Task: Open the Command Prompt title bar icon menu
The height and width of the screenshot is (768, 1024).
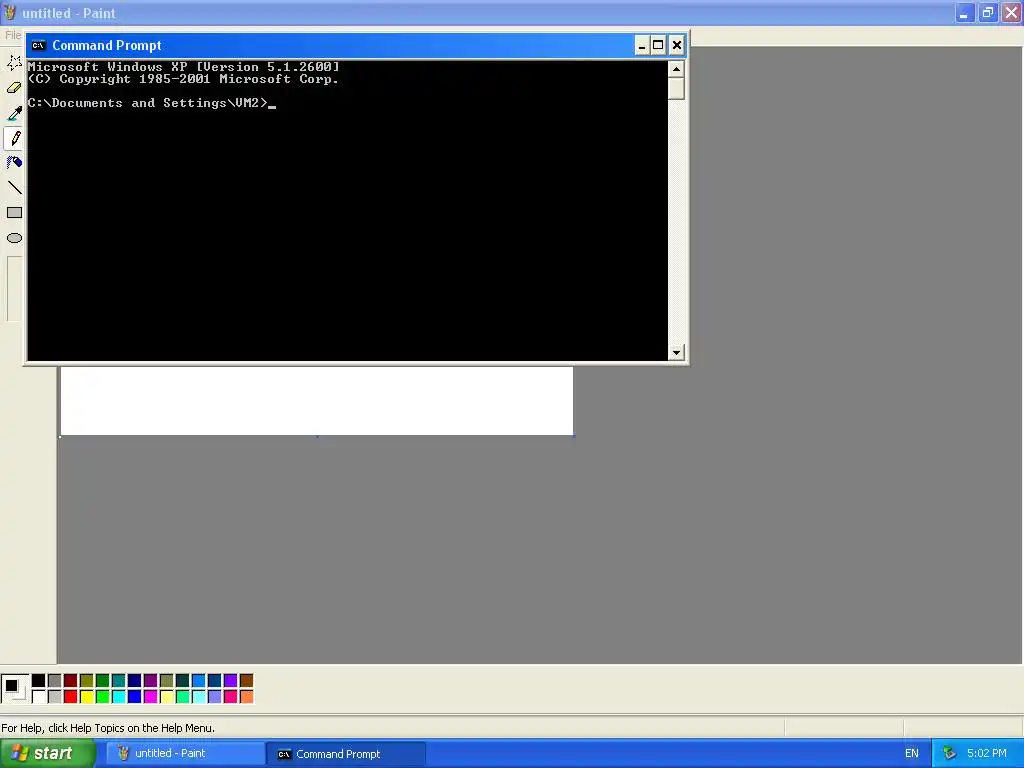Action: [39, 45]
